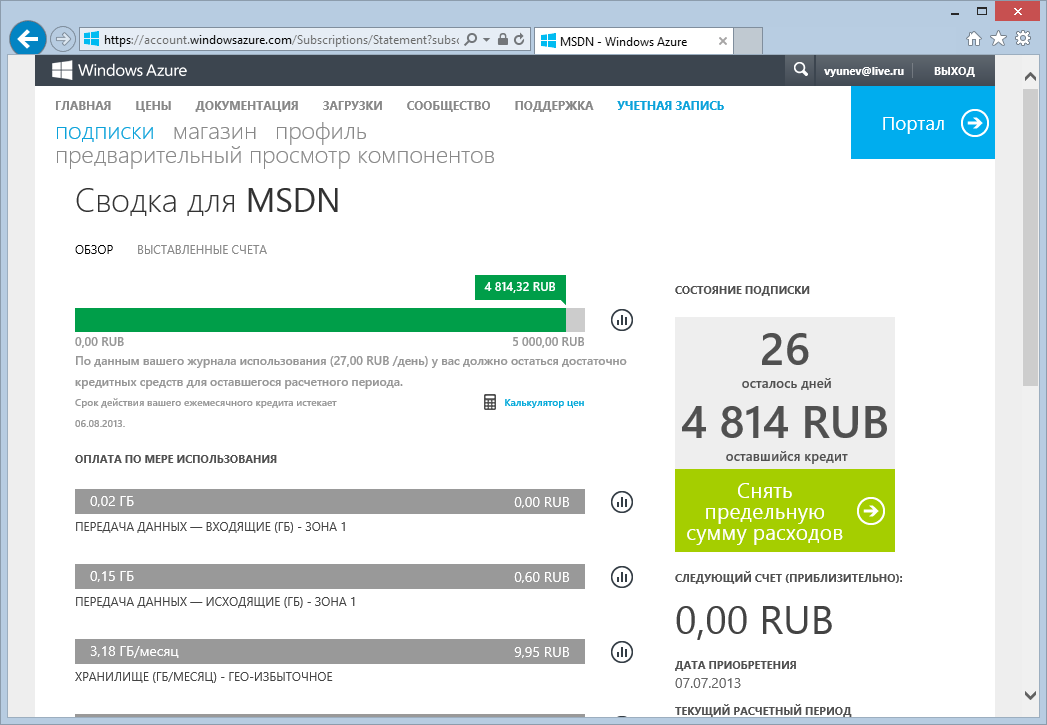The width and height of the screenshot is (1047, 725).
Task: Open browser Tools gear icon
Action: coord(1023,39)
